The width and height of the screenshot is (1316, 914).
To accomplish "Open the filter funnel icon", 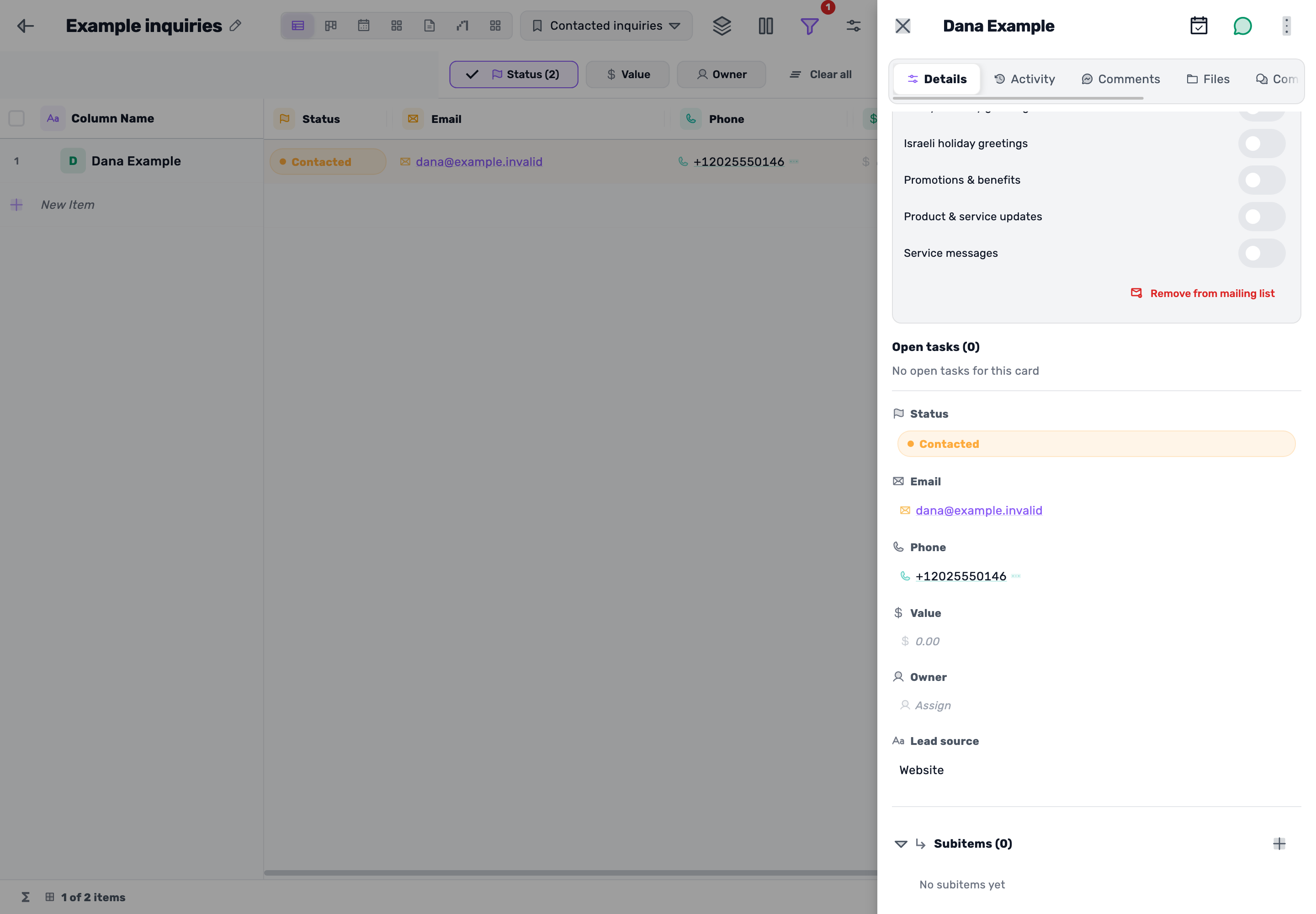I will (809, 26).
